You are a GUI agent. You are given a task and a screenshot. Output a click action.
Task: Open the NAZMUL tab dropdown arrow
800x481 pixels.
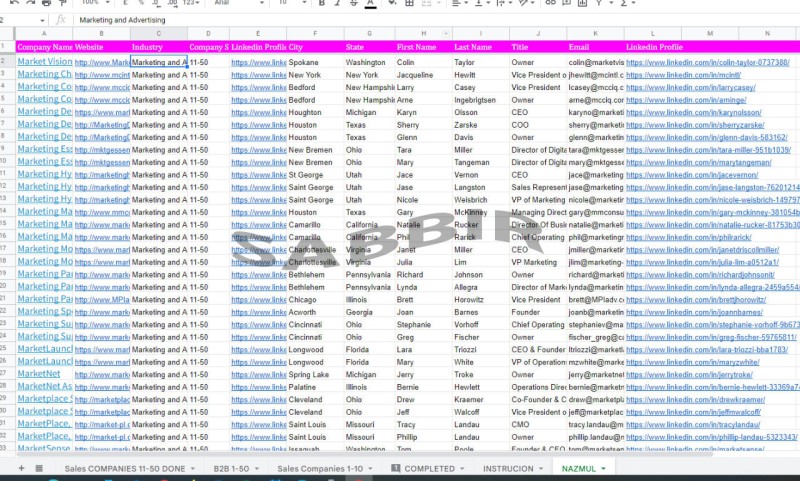[604, 469]
